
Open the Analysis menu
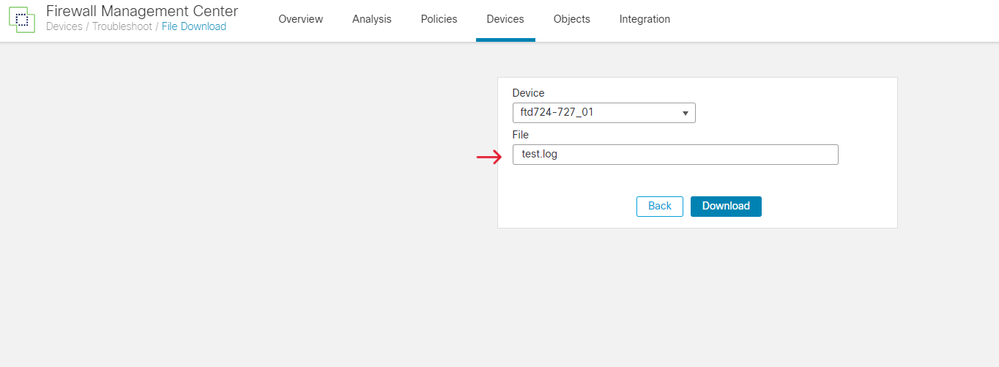click(x=372, y=19)
